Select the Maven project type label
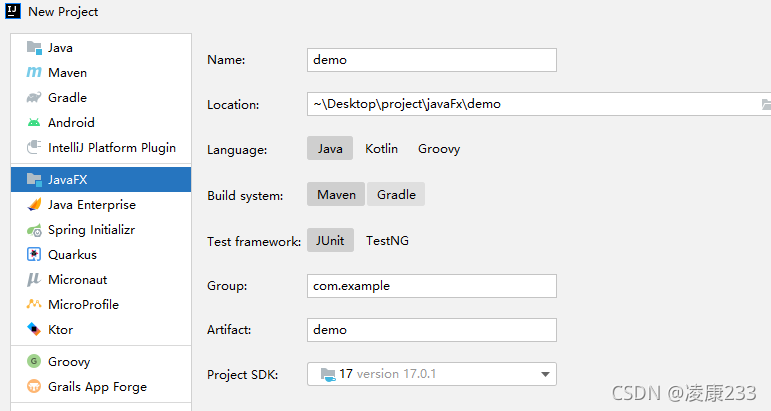Screen dimensions: 771x411 point(67,73)
